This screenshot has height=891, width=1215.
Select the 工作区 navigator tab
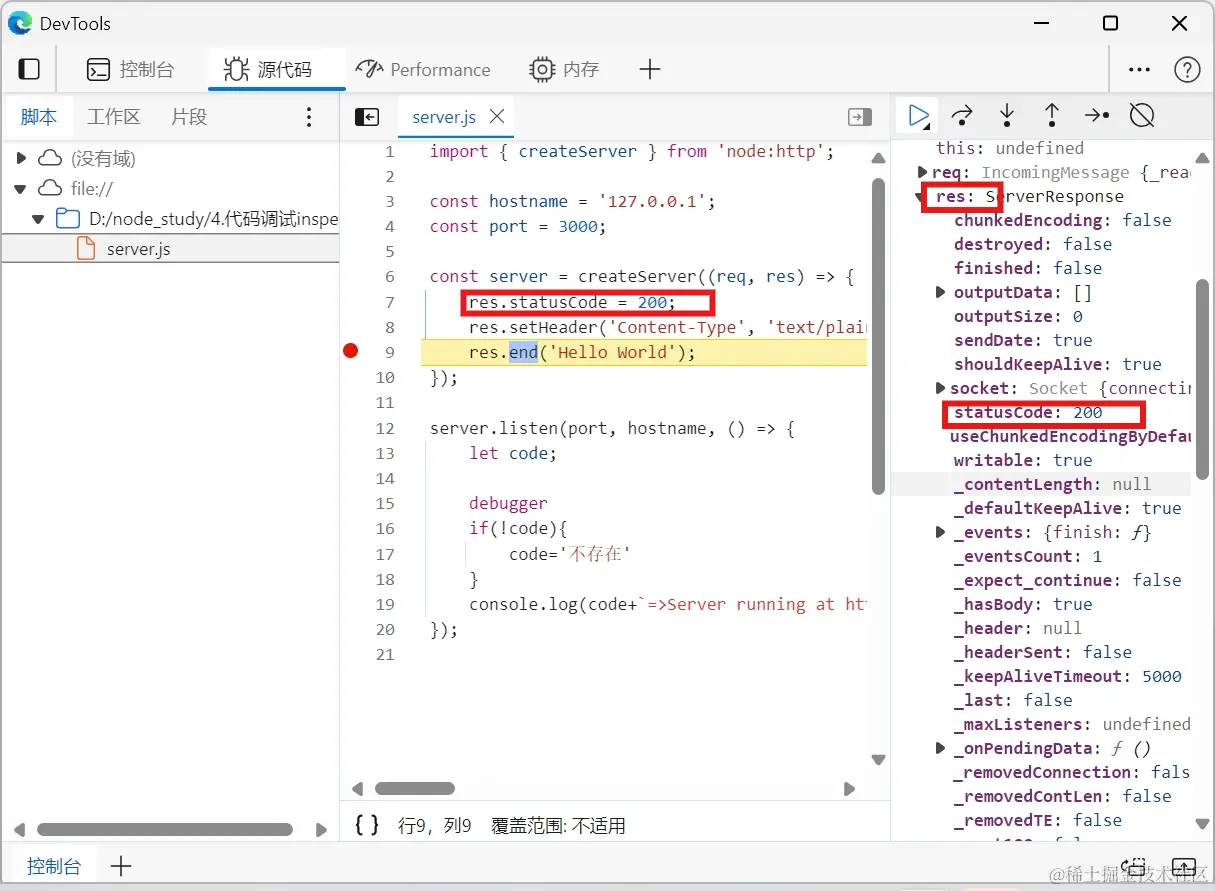pyautogui.click(x=114, y=117)
